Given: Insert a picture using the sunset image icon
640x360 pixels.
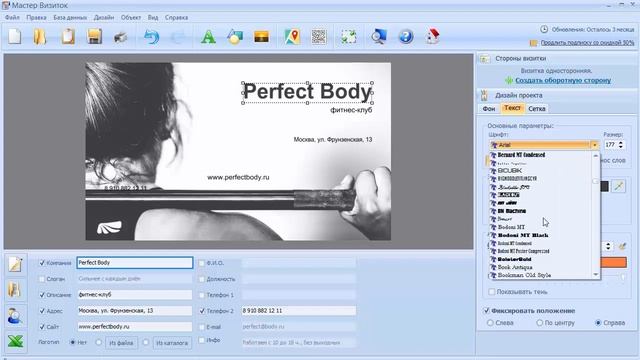Looking at the screenshot, I should coord(262,37).
